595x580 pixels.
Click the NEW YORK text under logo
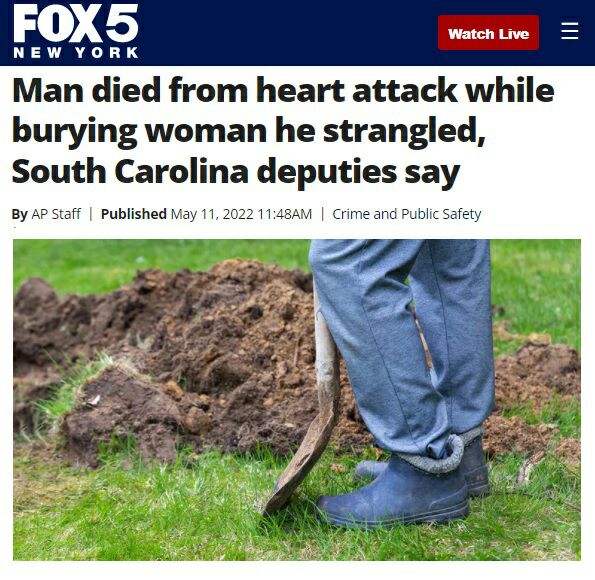[76, 52]
